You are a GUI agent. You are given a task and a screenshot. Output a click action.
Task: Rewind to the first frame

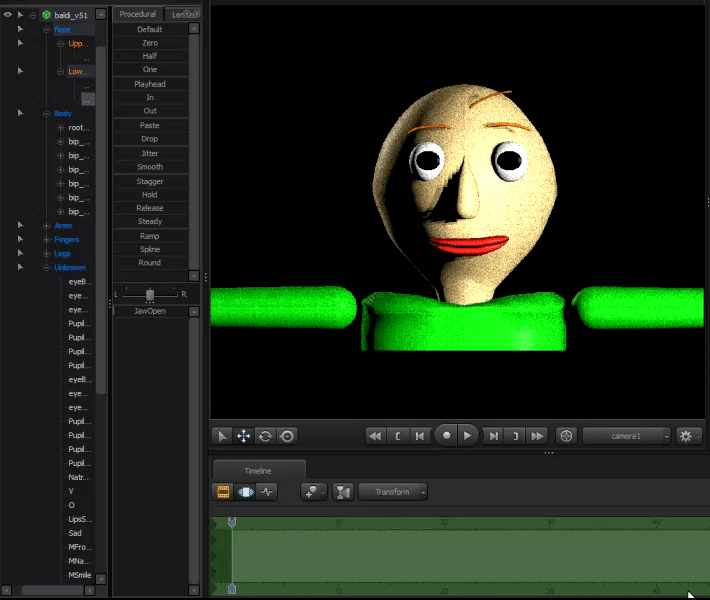click(x=375, y=436)
